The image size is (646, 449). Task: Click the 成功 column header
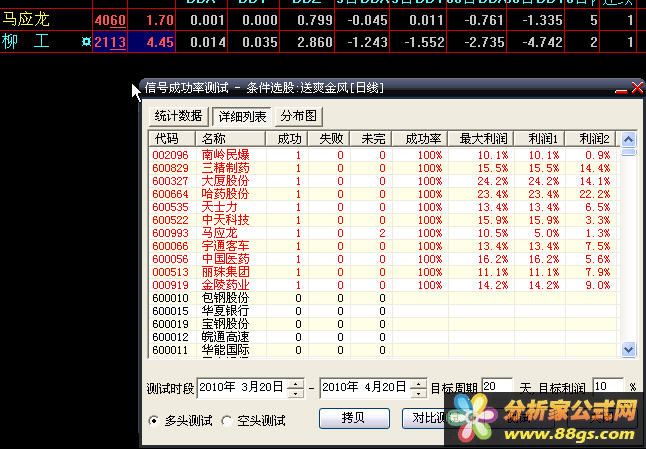(287, 139)
